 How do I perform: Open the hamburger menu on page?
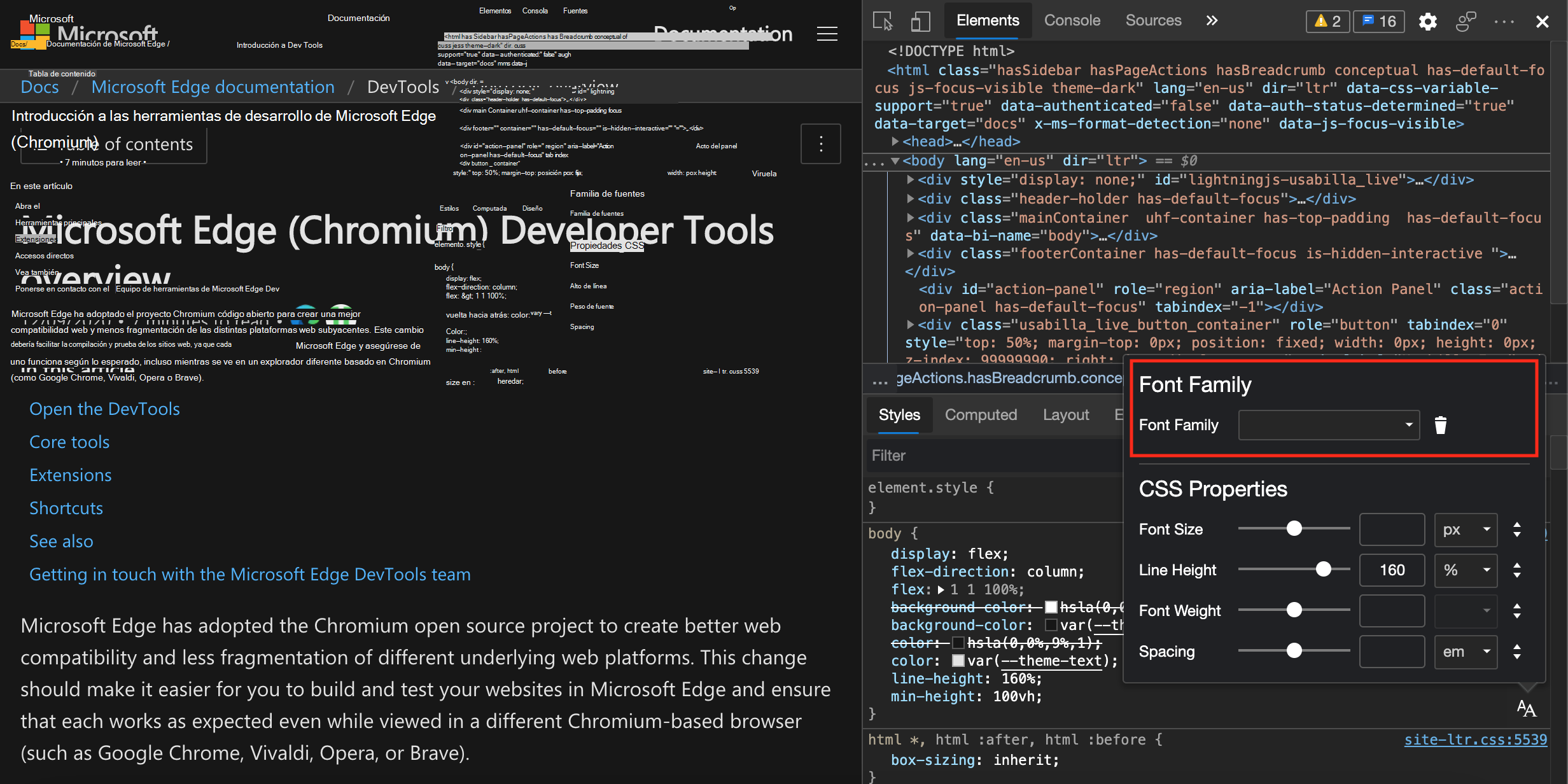(827, 34)
